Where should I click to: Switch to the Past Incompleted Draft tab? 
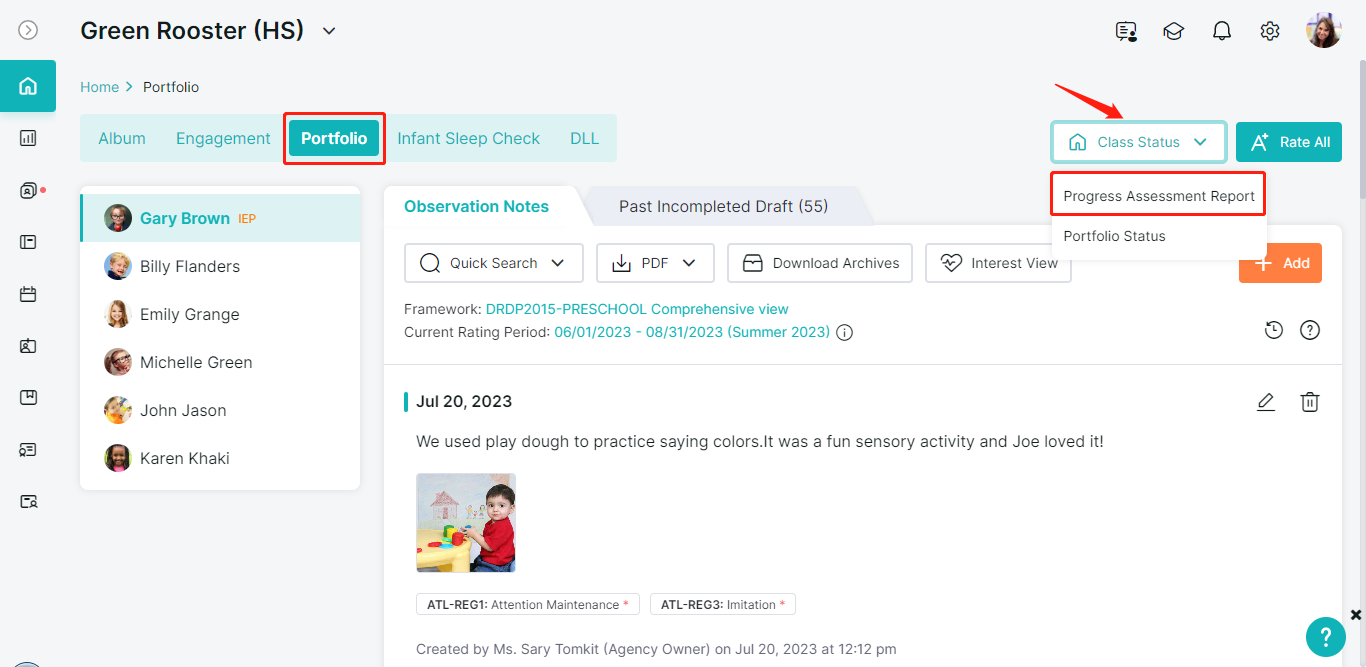point(722,206)
